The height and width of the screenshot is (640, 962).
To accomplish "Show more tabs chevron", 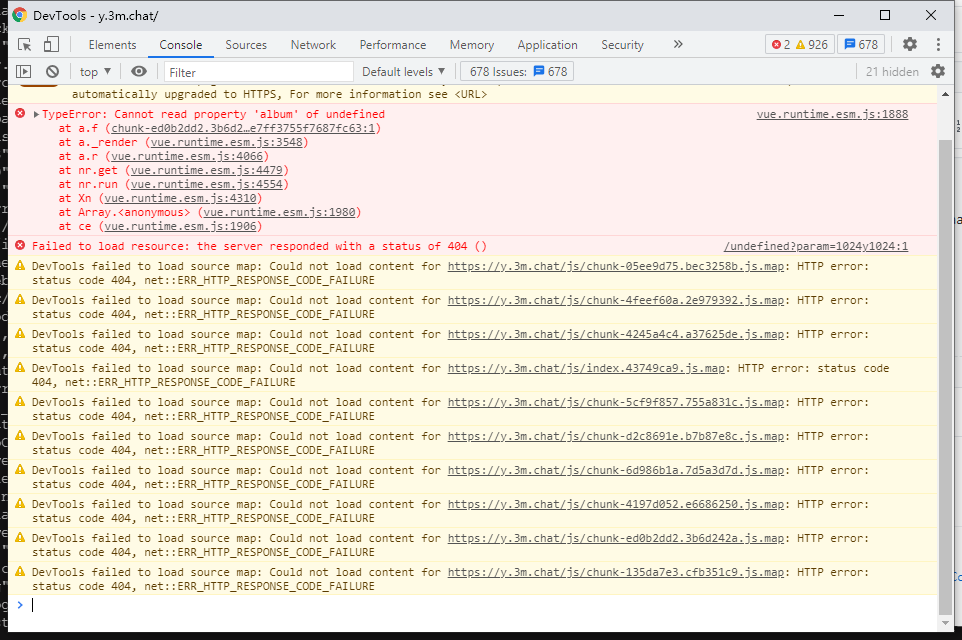I will pos(677,44).
